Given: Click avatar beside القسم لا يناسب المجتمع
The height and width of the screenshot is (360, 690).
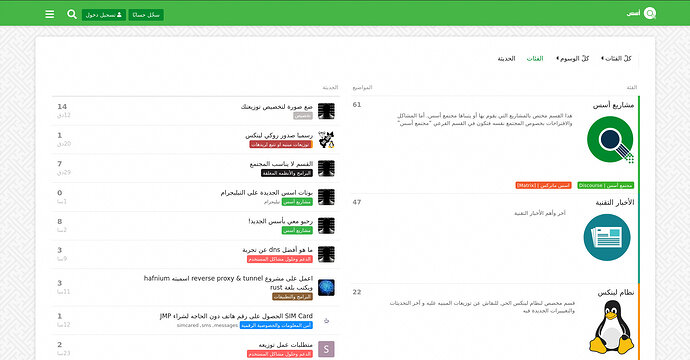Looking at the screenshot, I should 326,168.
